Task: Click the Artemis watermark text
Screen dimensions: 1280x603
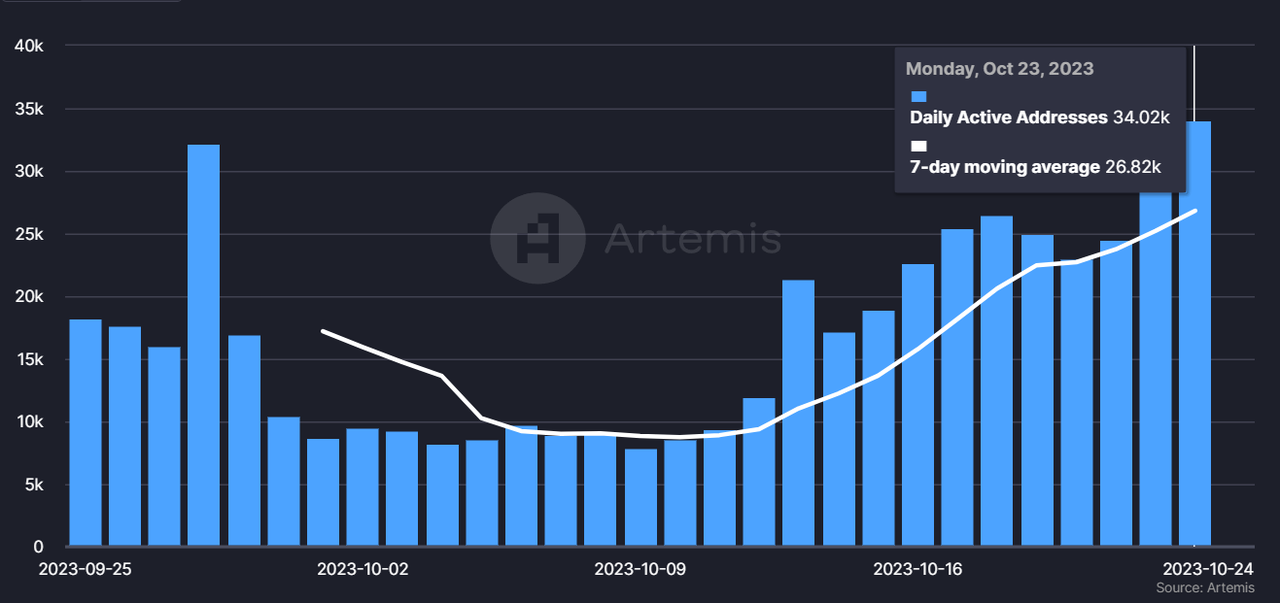Action: pyautogui.click(x=692, y=239)
